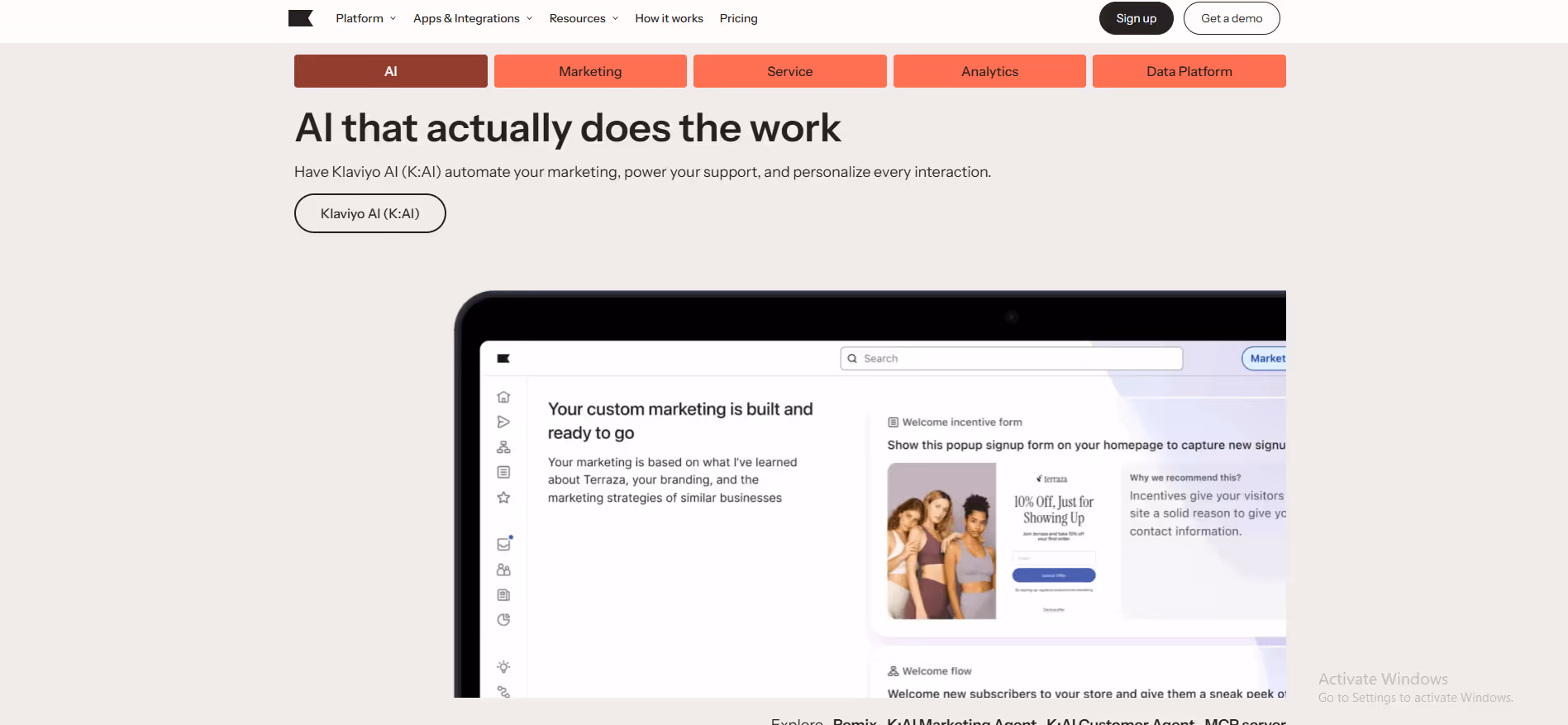Image resolution: width=1568 pixels, height=725 pixels.
Task: Expand the Resources dropdown menu
Action: [x=584, y=18]
